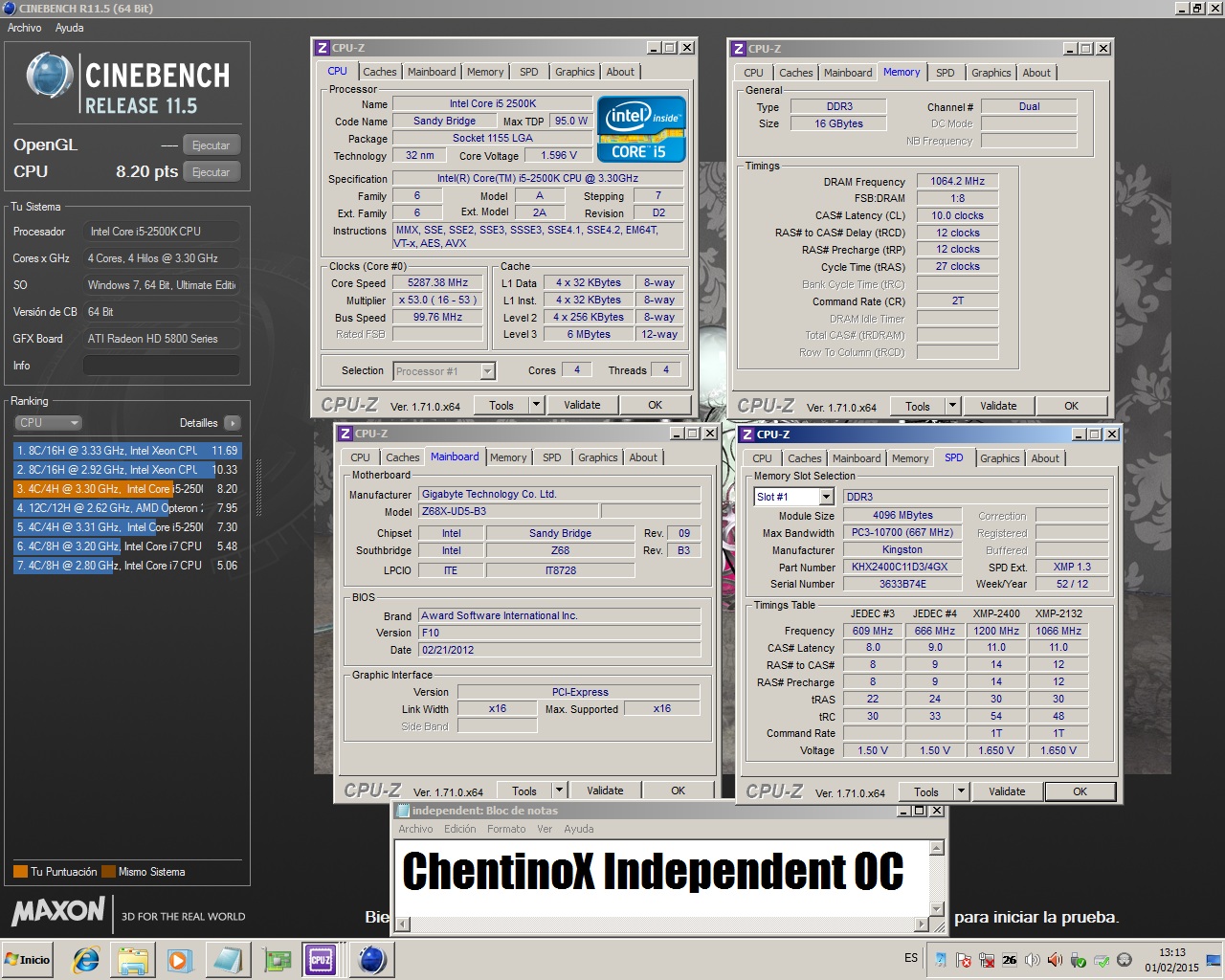Image resolution: width=1225 pixels, height=980 pixels.
Task: Click Notepad vertical scrollbar up arrow
Action: click(x=938, y=848)
